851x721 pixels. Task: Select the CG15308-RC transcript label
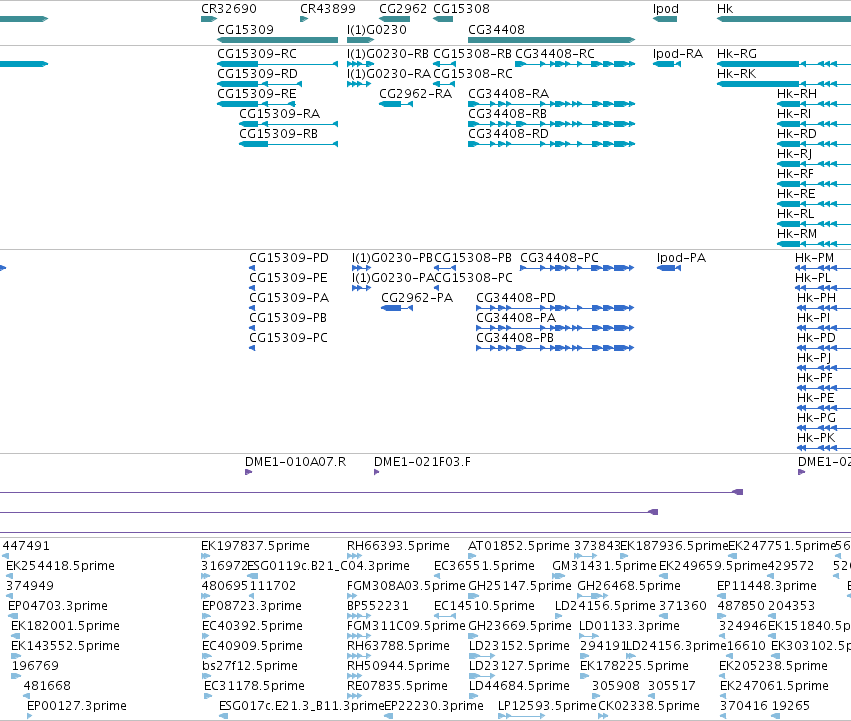tap(473, 74)
